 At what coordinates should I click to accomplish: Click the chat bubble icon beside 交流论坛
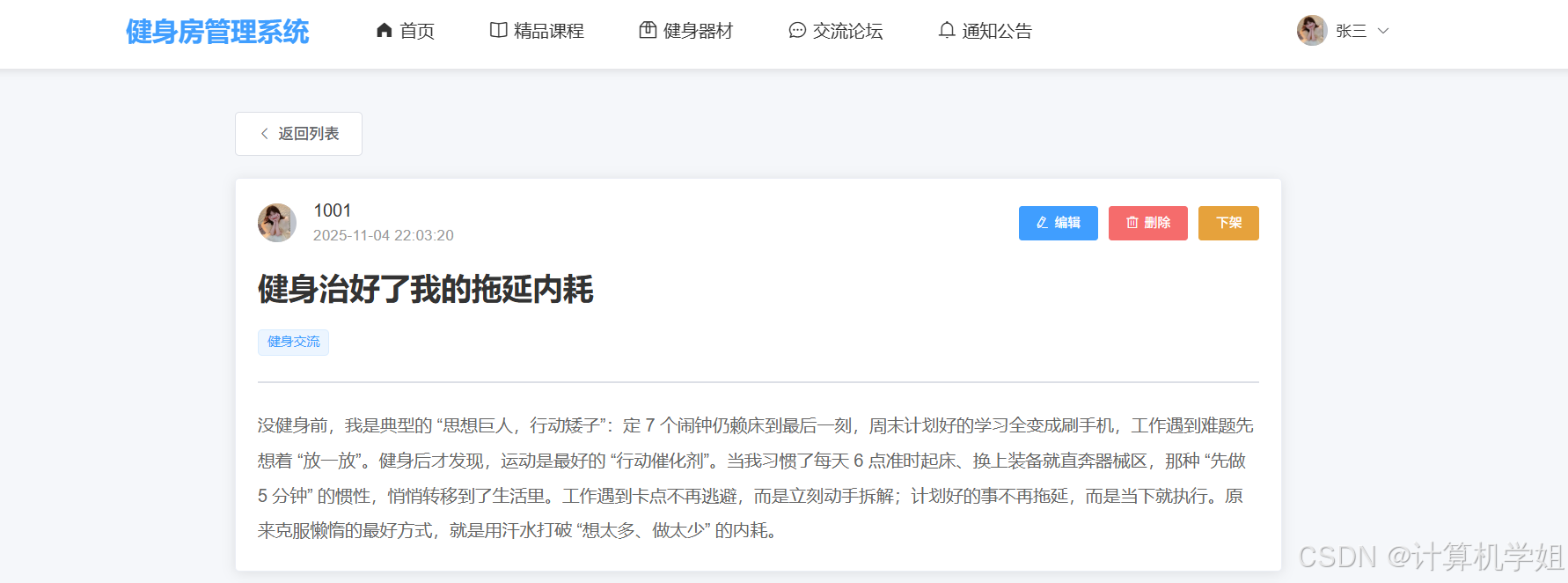click(x=797, y=31)
